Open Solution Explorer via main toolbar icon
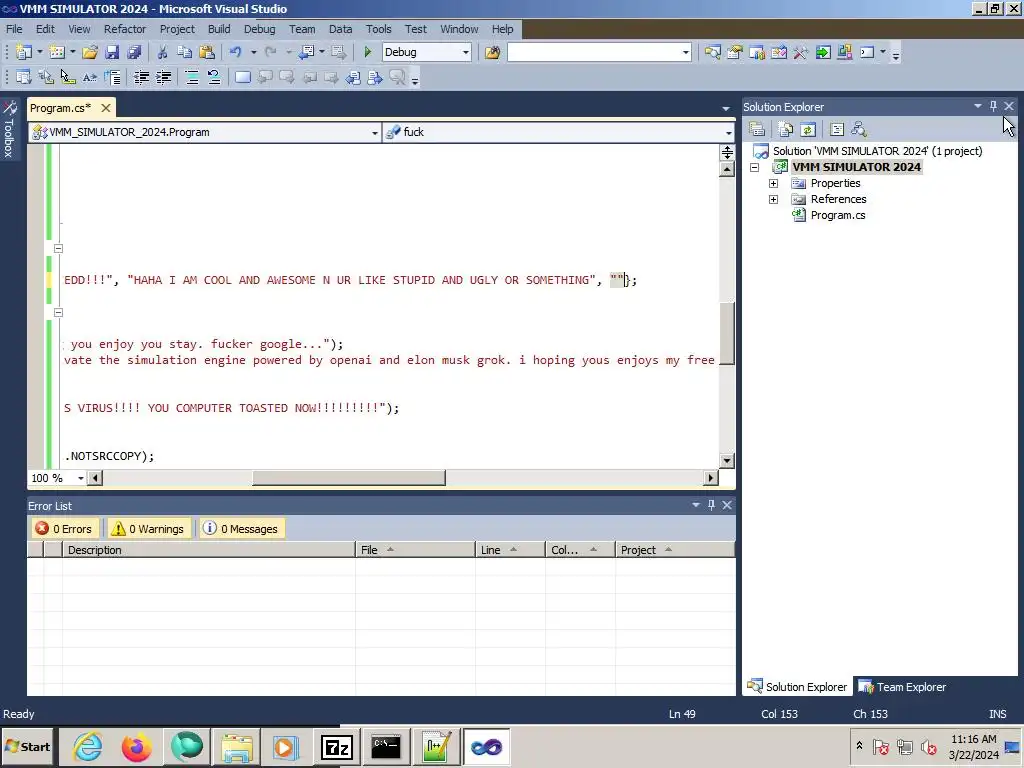This screenshot has height=768, width=1024. pos(712,52)
